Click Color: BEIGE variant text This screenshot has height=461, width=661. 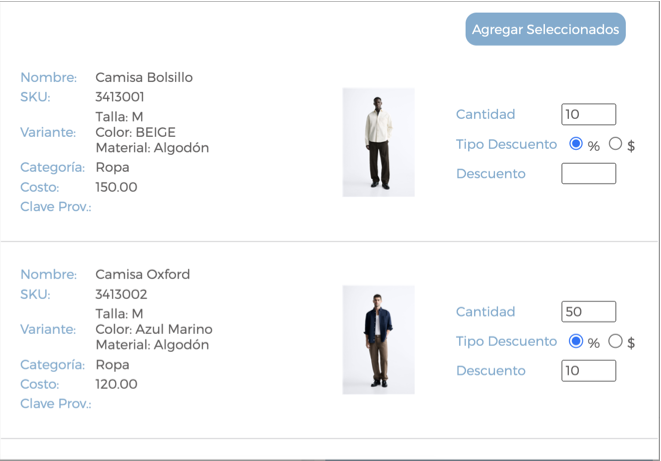[135, 132]
